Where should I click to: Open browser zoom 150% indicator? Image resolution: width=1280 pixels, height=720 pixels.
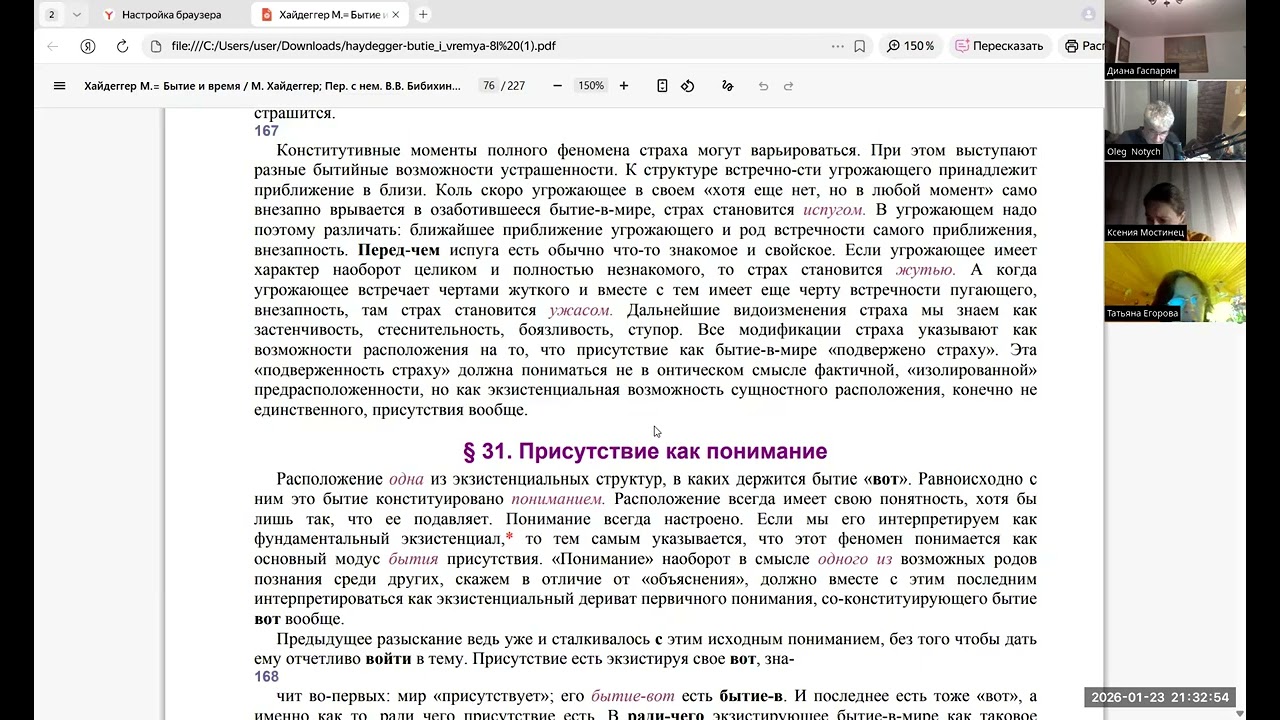(910, 46)
